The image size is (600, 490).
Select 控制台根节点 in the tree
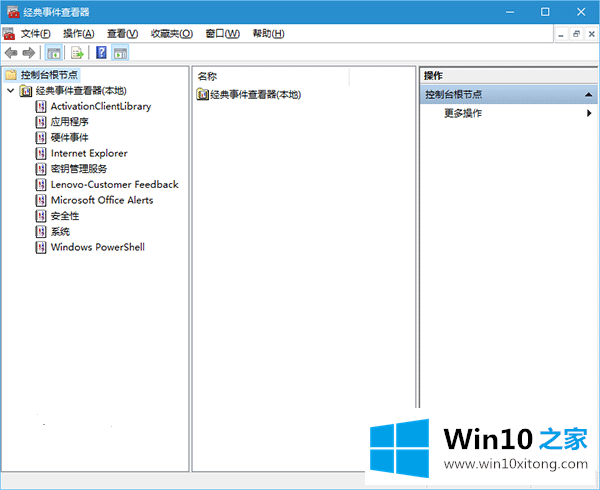[x=49, y=75]
